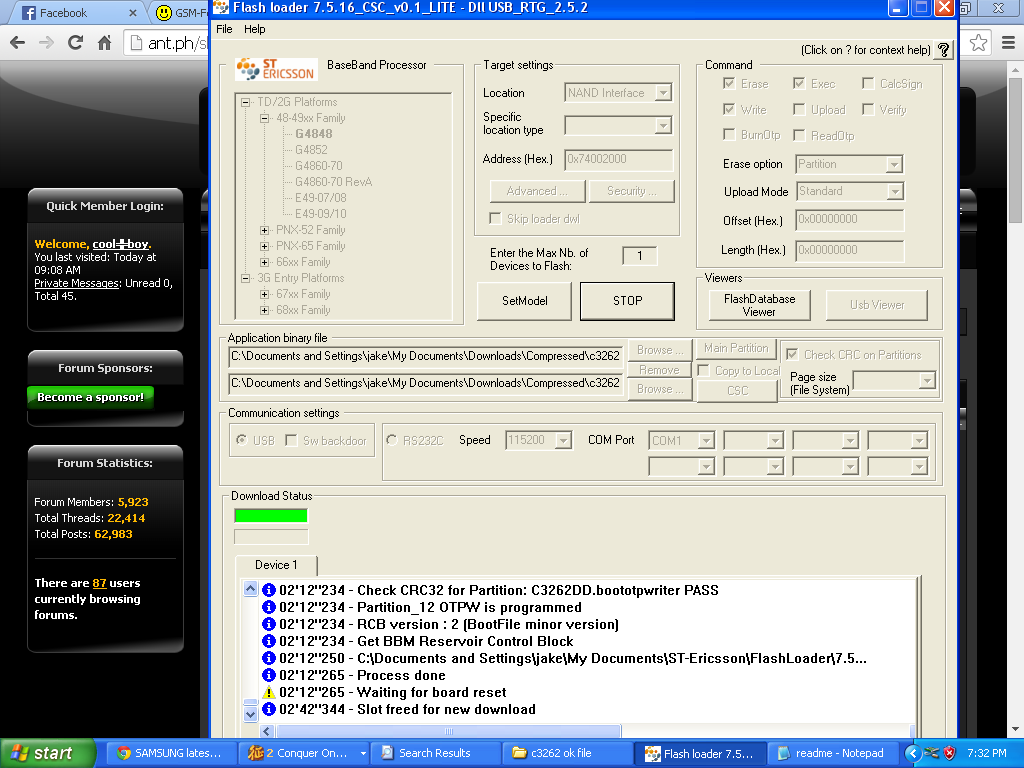Screen dimensions: 1024x768
Task: Open c3262 ok file folder in taskbar
Action: pyautogui.click(x=568, y=753)
